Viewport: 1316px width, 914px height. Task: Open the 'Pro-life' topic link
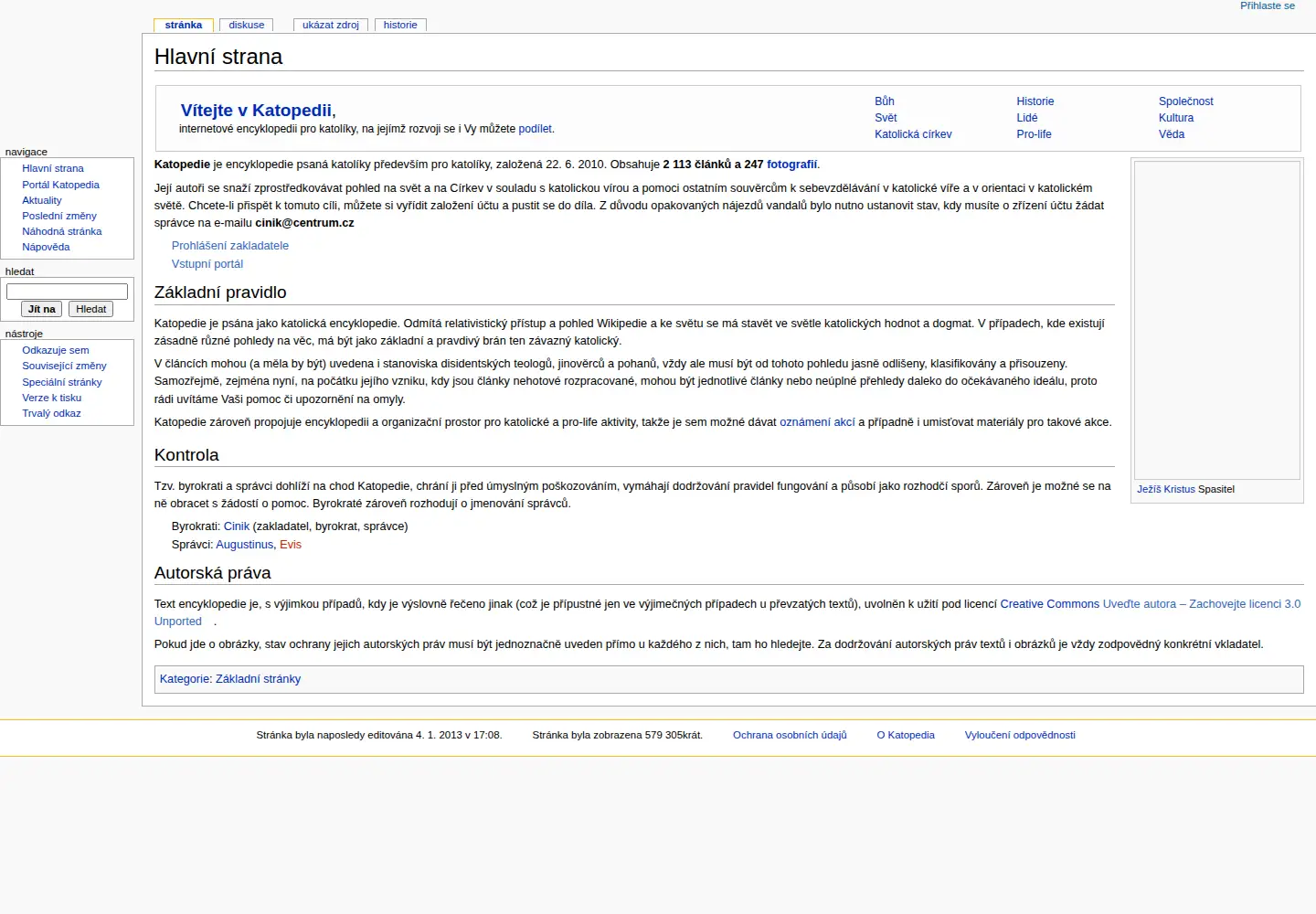1034,134
